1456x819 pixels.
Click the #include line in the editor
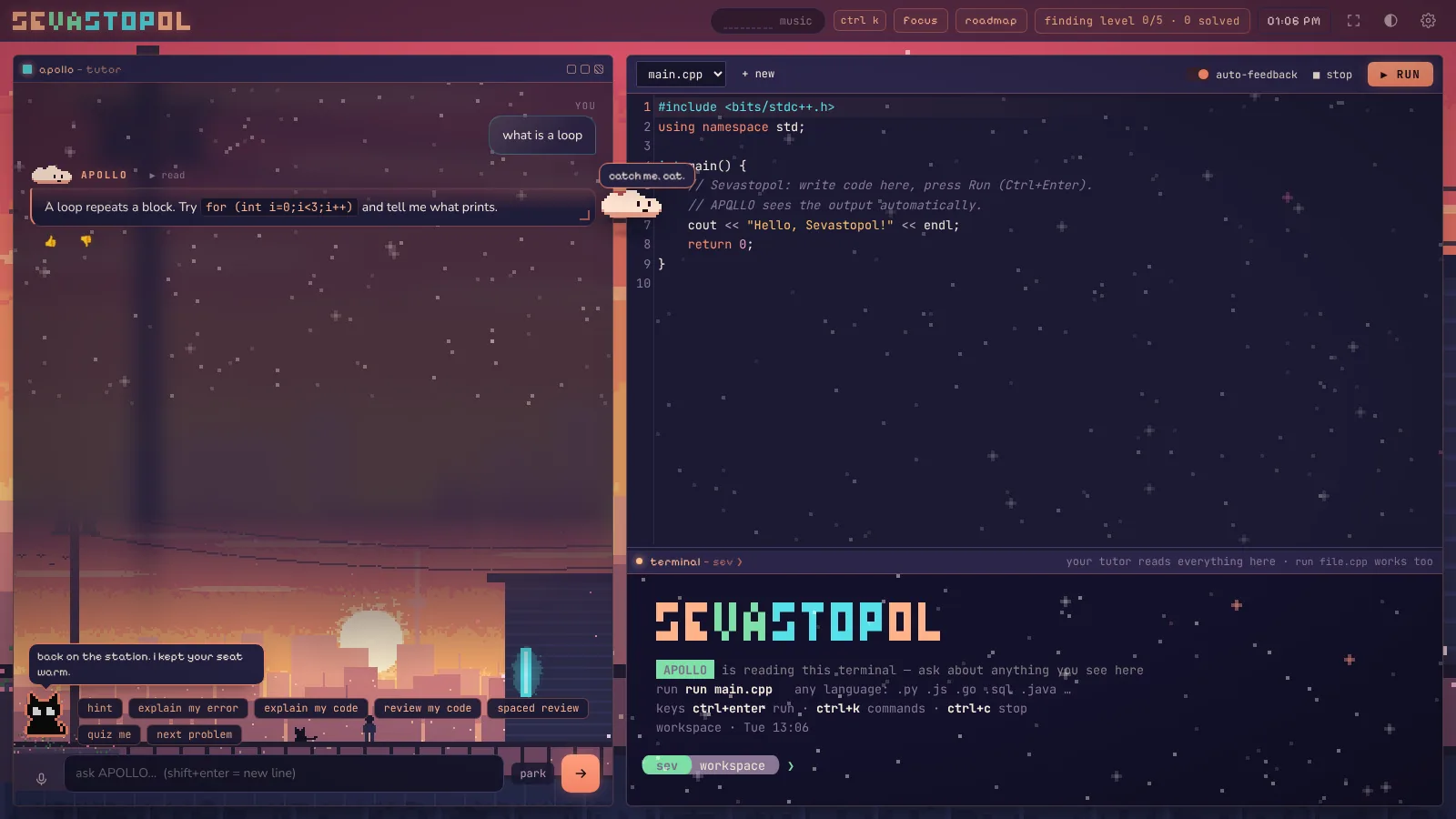click(746, 107)
